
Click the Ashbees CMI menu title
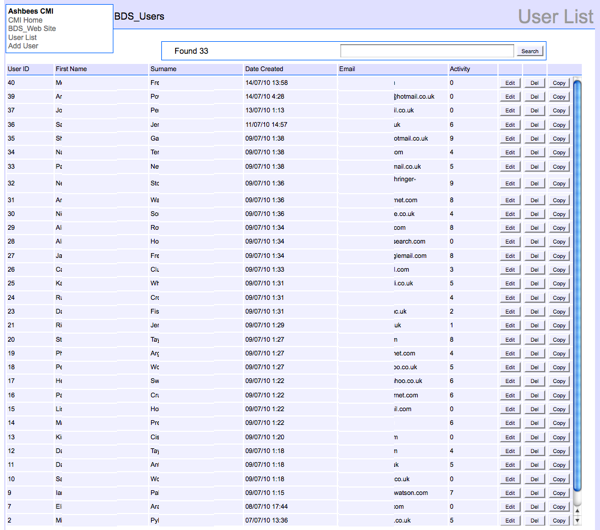click(31, 11)
